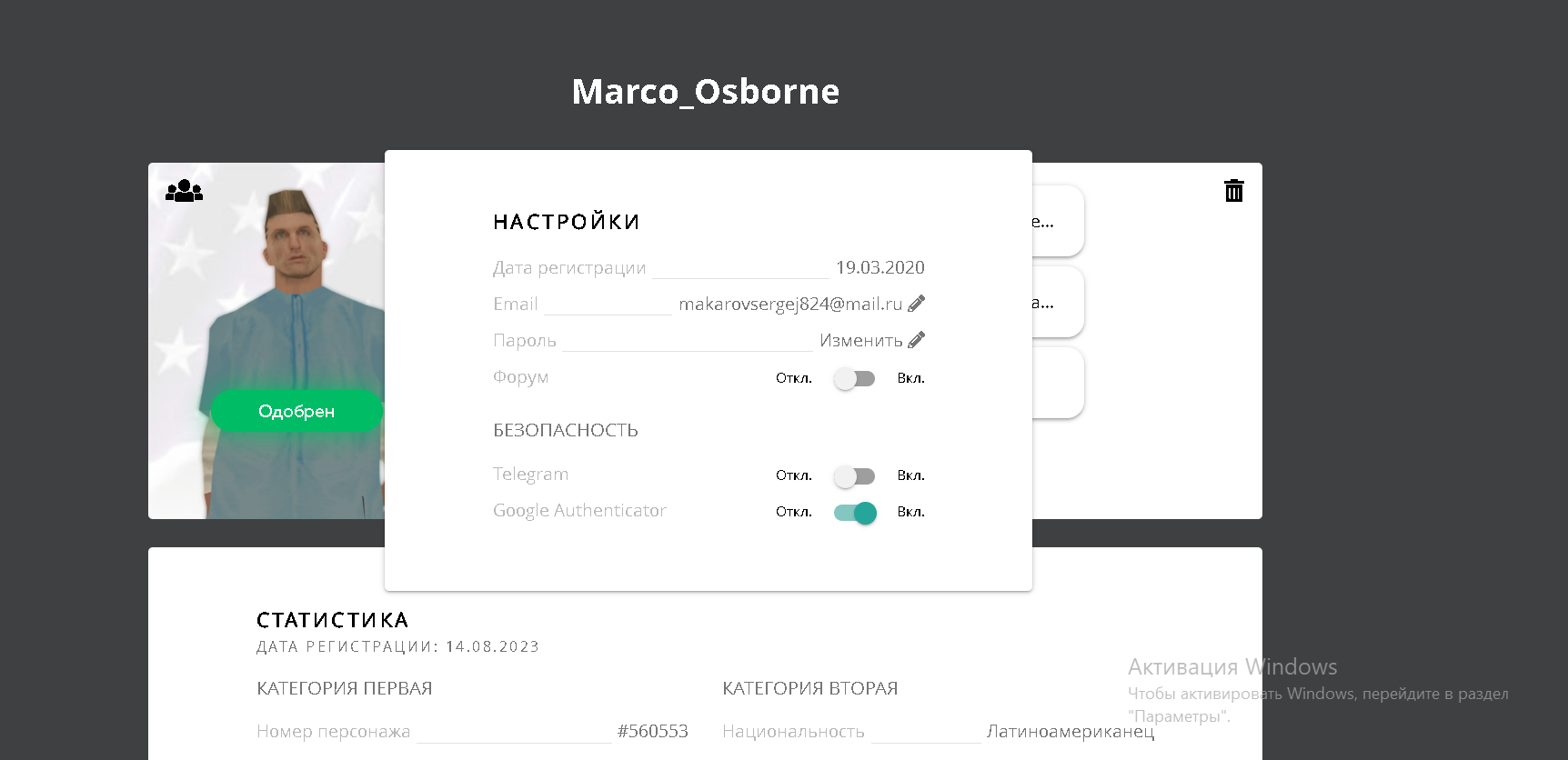Click the Номер персонажа label

[334, 732]
